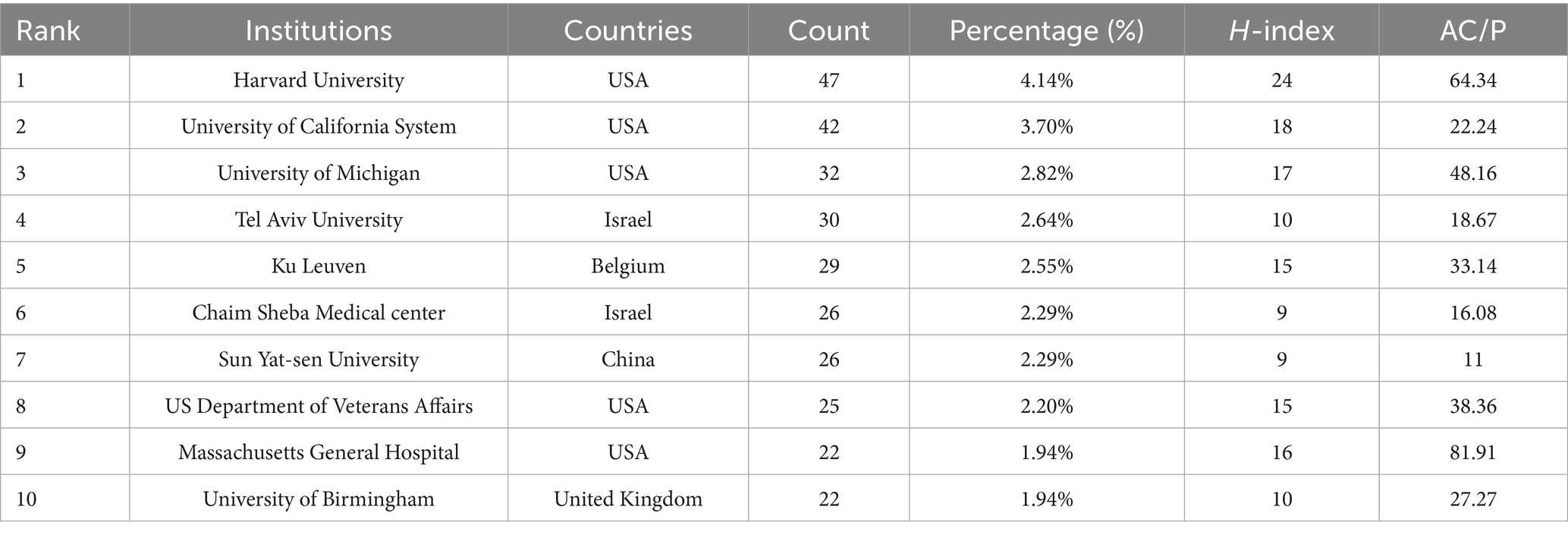Click the Ku Leuven institution cell
The width and height of the screenshot is (1568, 535).
pos(319,266)
